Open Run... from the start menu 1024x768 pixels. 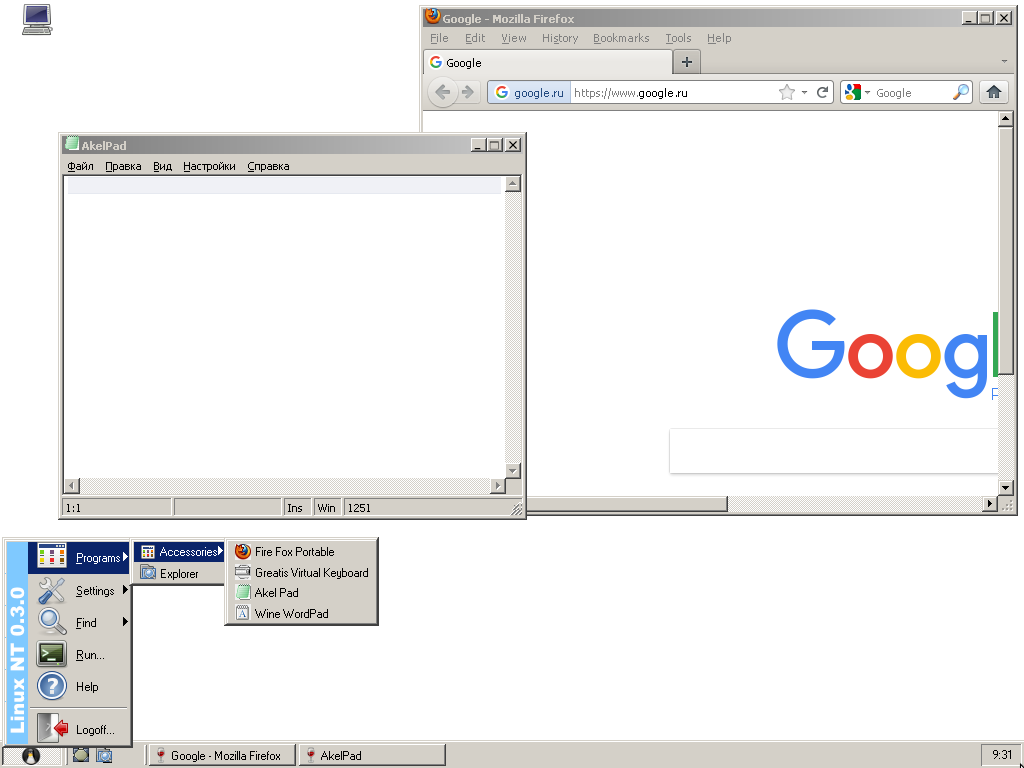[x=79, y=654]
